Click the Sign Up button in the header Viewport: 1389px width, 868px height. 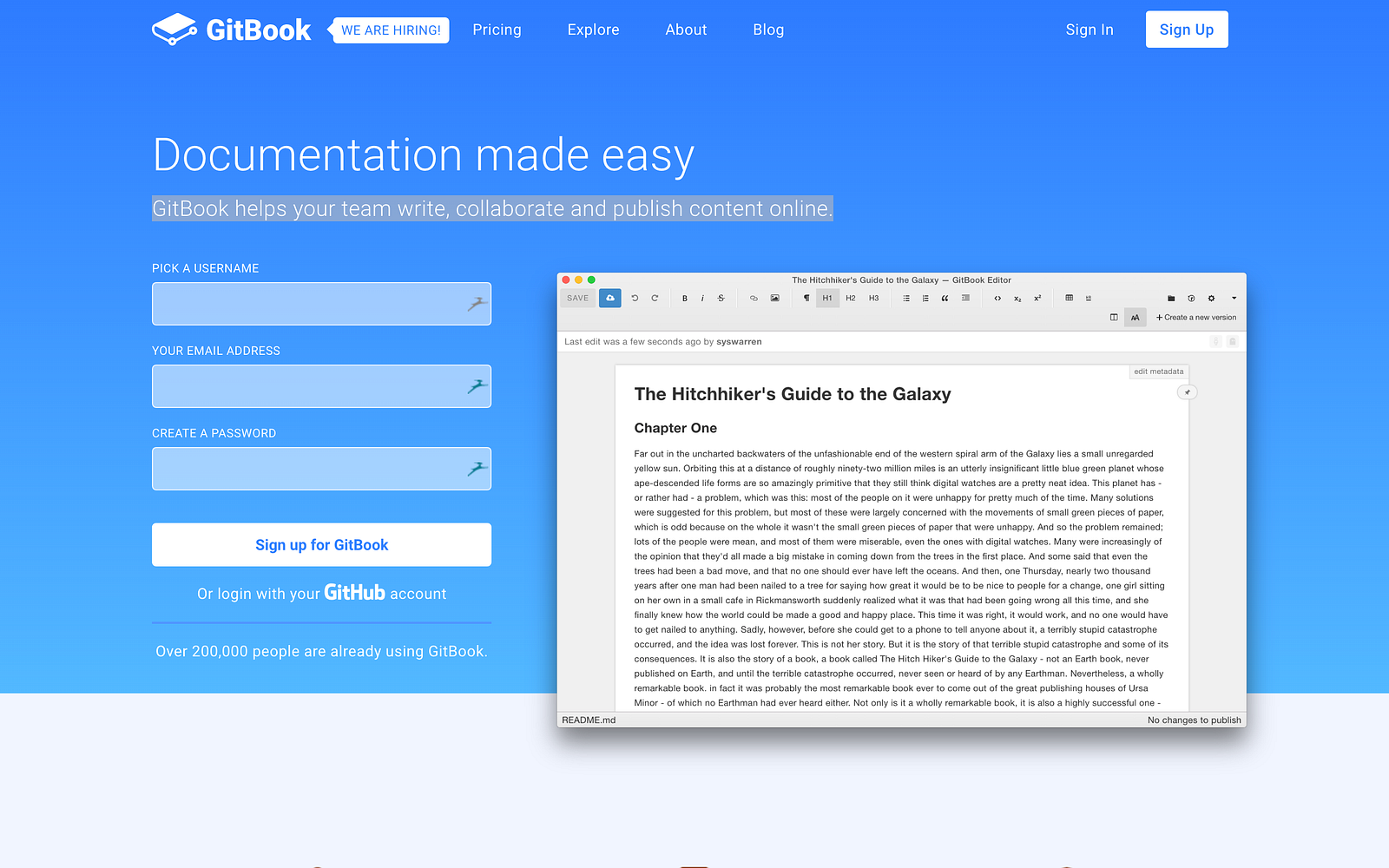tap(1187, 30)
